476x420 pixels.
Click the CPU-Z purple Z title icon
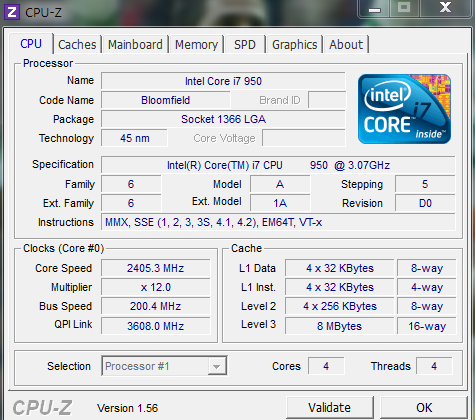12,12
